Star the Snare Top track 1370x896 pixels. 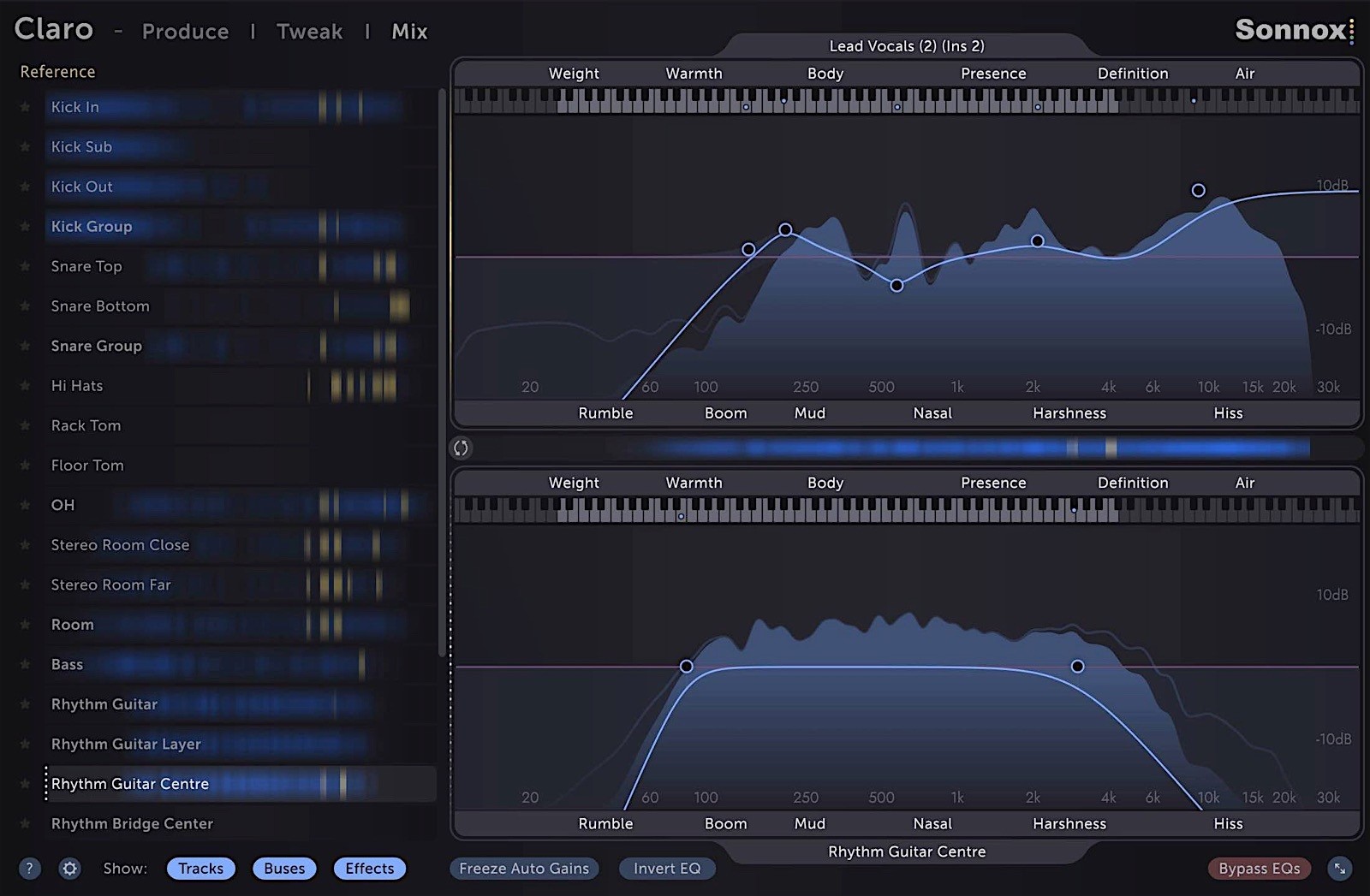point(25,266)
